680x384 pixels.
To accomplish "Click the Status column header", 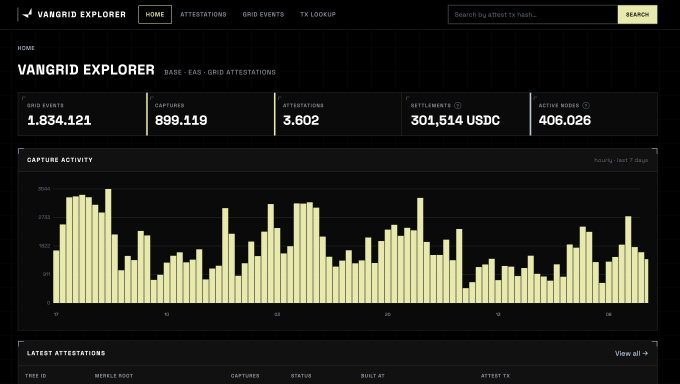I will (301, 376).
